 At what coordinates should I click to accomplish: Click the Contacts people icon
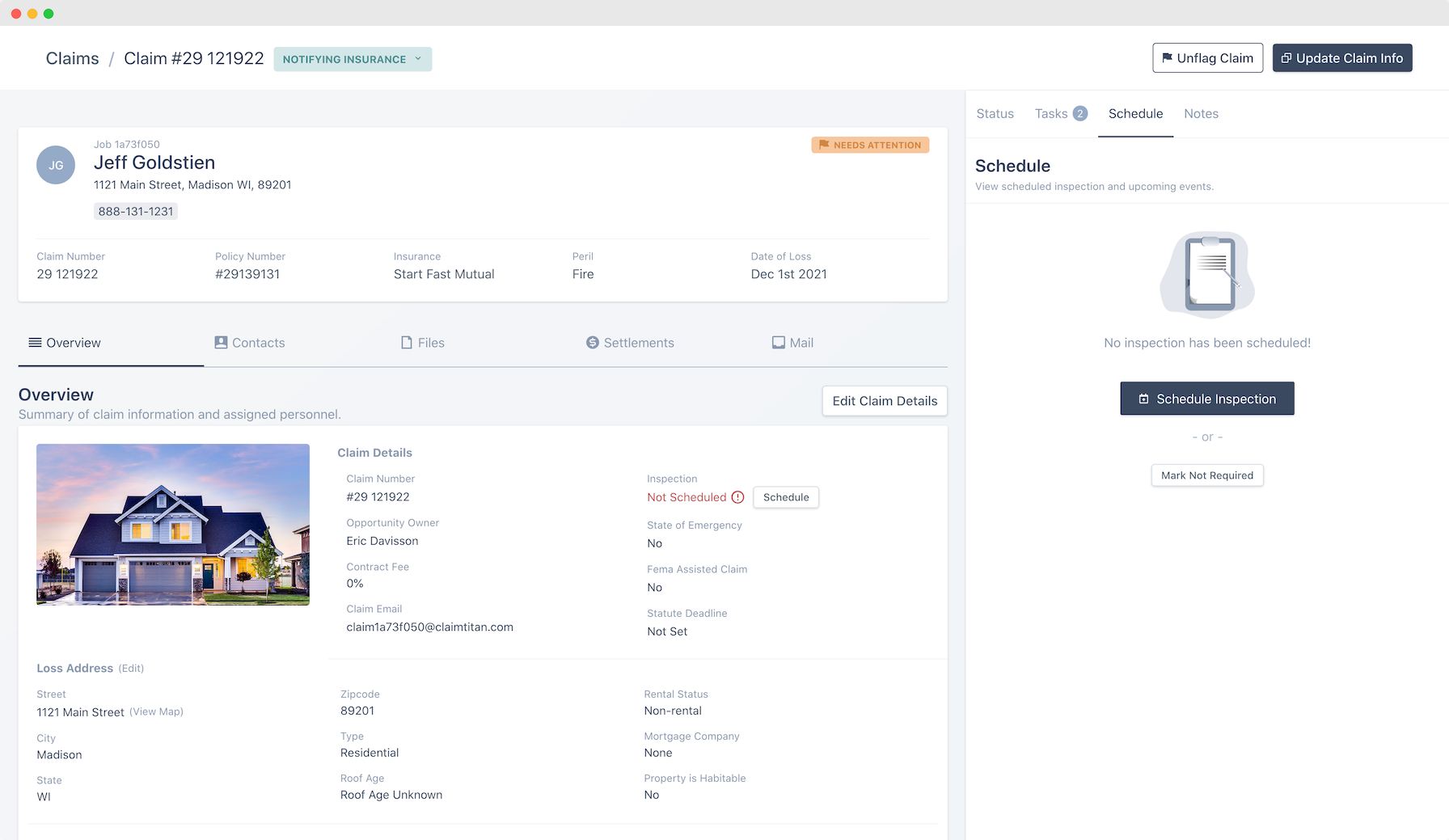(x=220, y=342)
